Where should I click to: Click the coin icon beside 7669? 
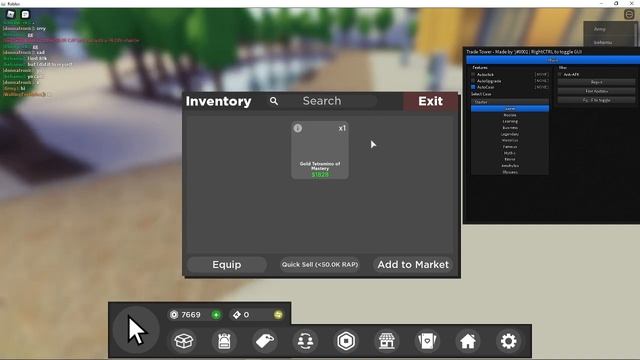pos(174,315)
